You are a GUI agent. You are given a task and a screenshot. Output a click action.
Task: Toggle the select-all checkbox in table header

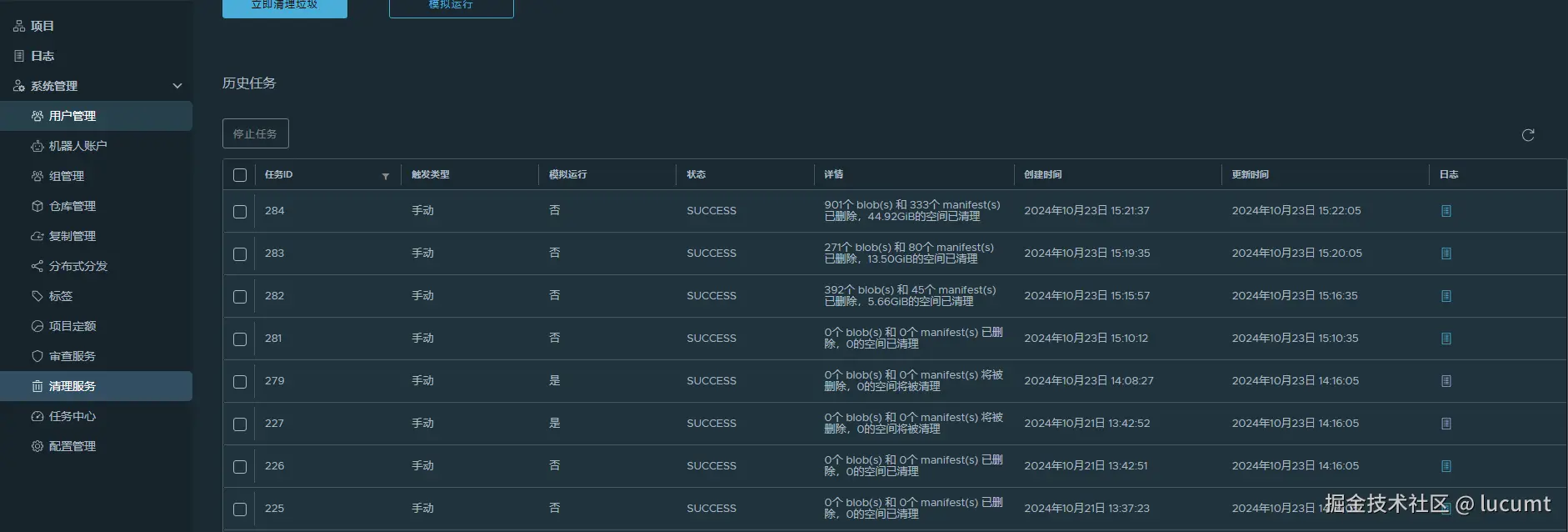coord(240,175)
